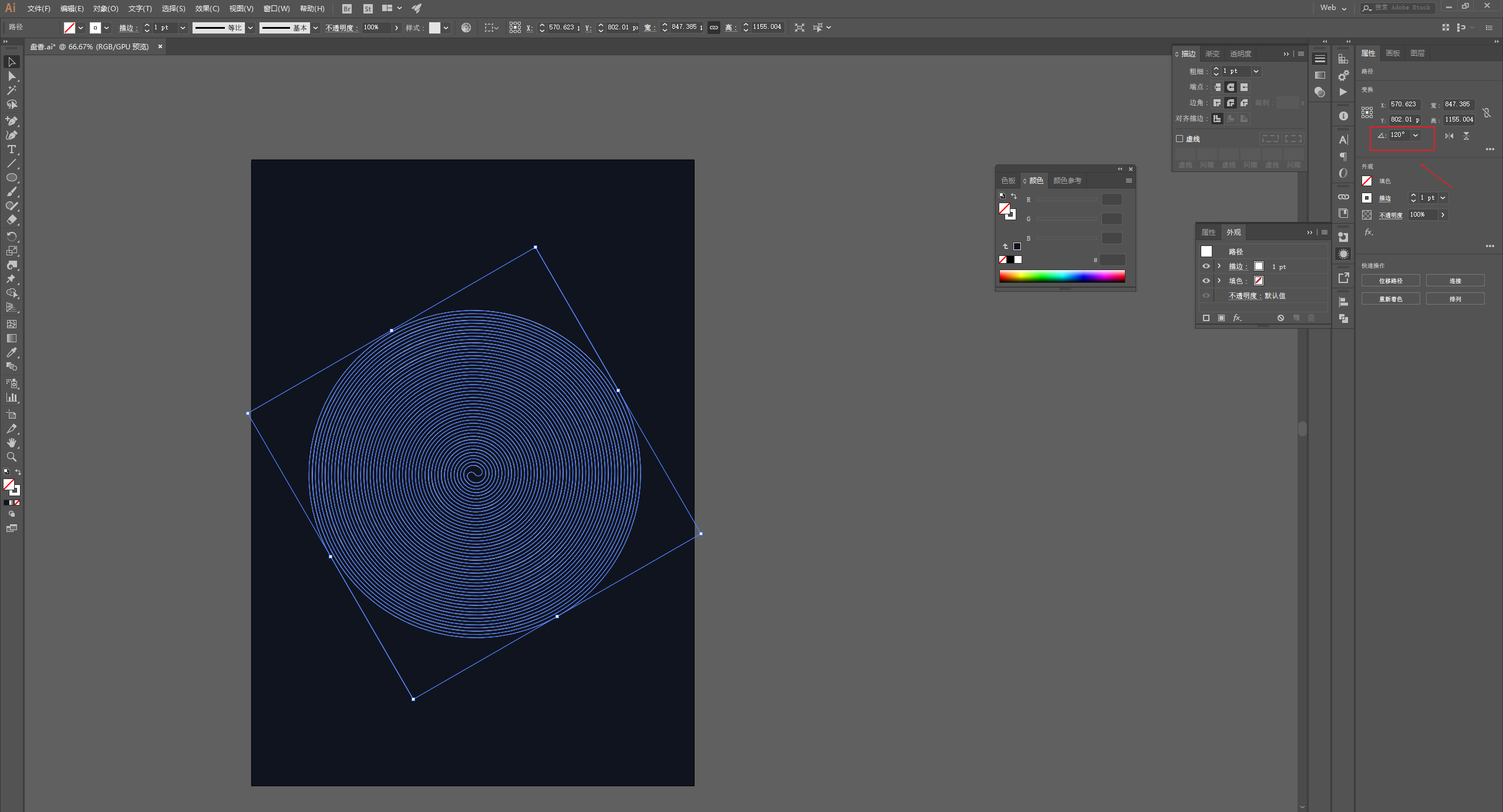Hide the 填色 fill in Appearance panel
This screenshot has width=1503, height=812.
[x=1206, y=281]
